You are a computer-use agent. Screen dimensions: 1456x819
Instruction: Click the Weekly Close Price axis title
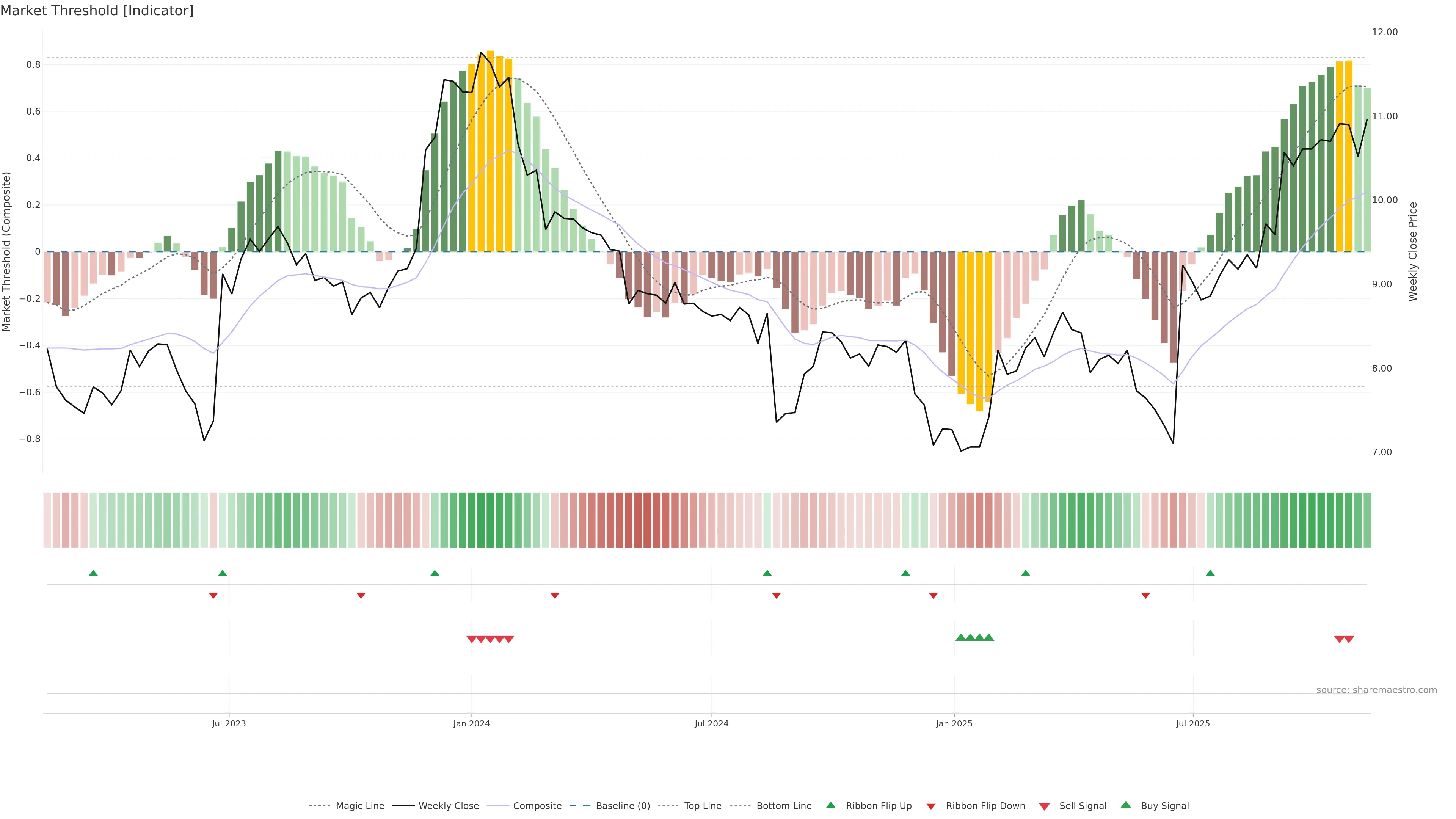coord(1412,251)
